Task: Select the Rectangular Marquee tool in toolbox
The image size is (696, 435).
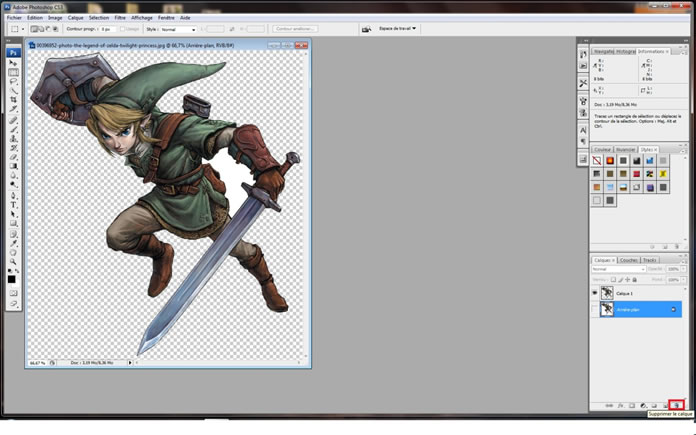Action: (x=13, y=72)
